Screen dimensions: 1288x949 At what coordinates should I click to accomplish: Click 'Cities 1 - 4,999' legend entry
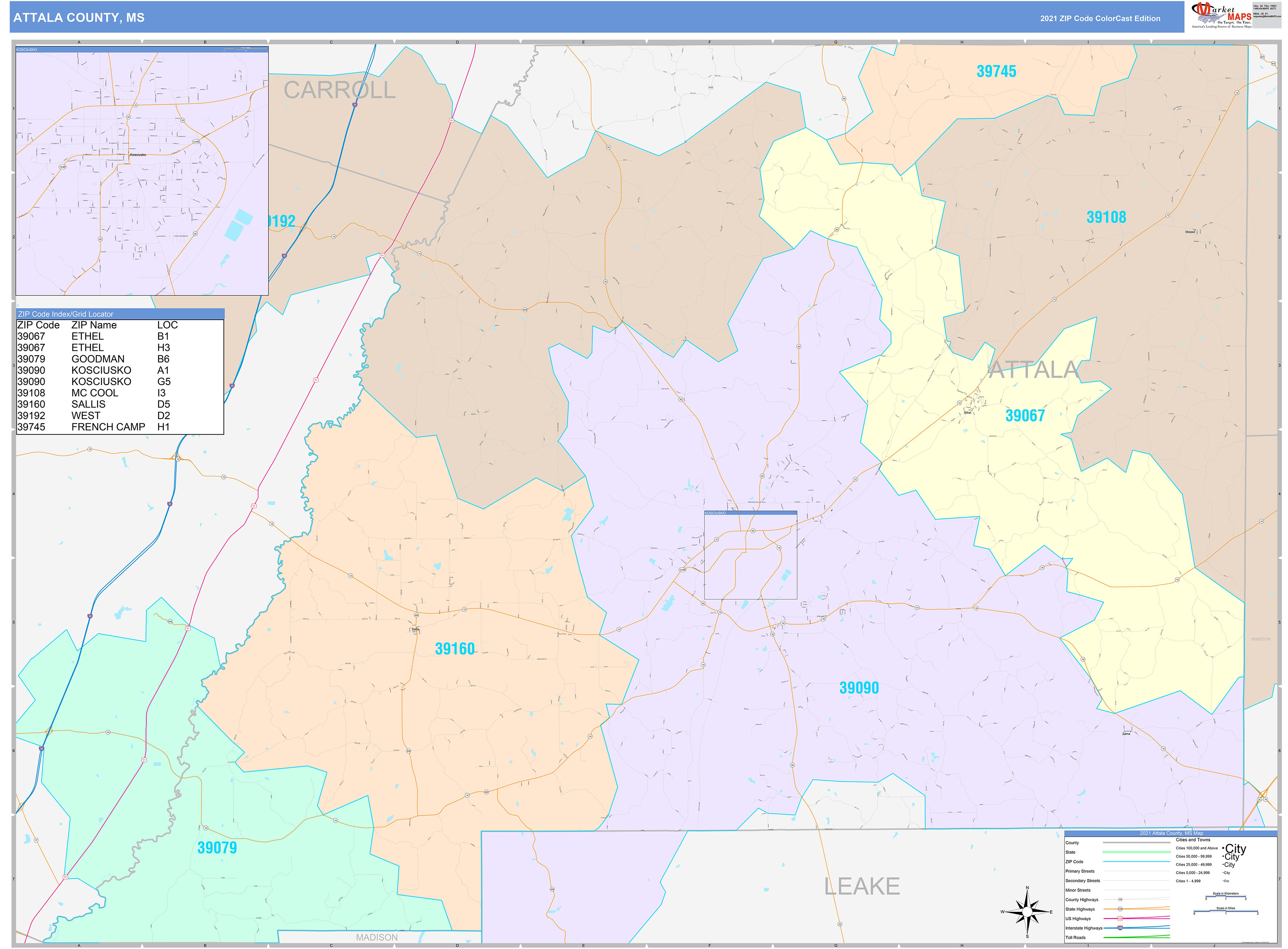1188,881
